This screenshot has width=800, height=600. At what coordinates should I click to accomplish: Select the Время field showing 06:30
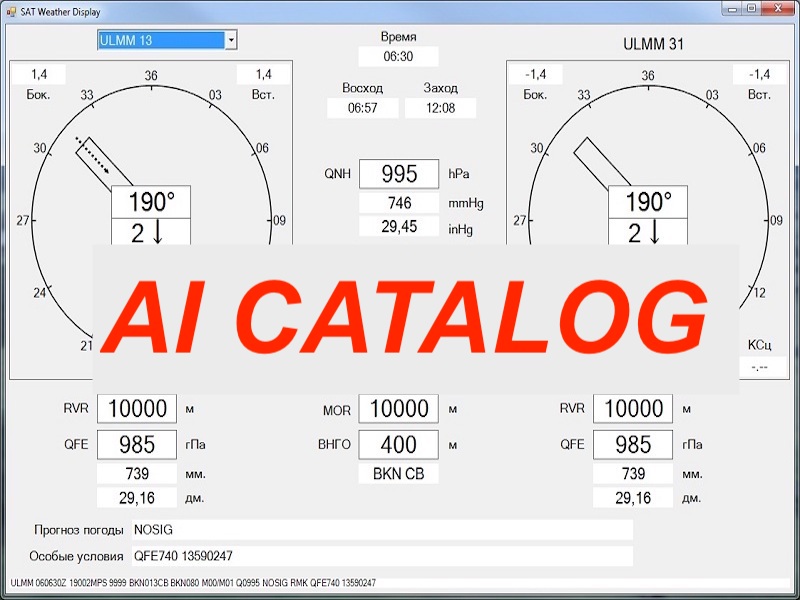[x=398, y=57]
